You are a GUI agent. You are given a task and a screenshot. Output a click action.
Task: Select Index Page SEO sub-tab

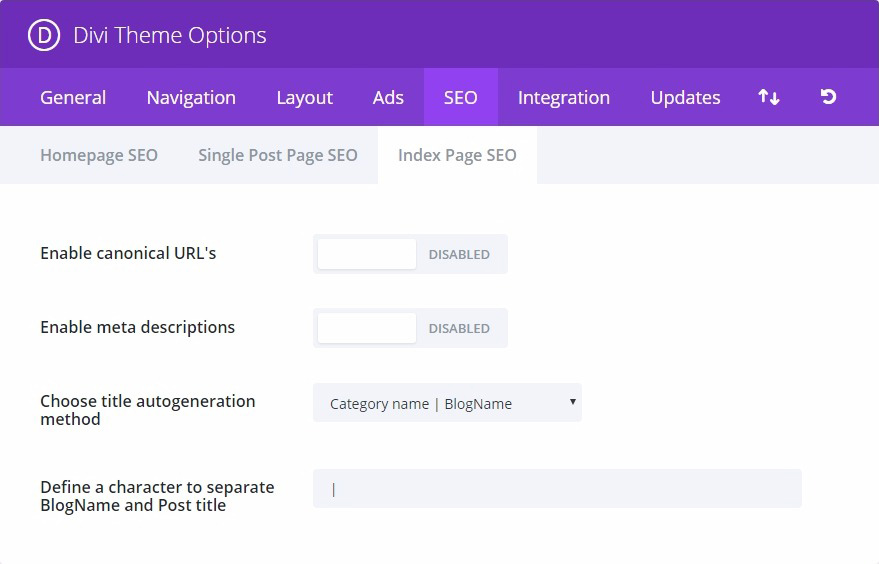pos(457,155)
